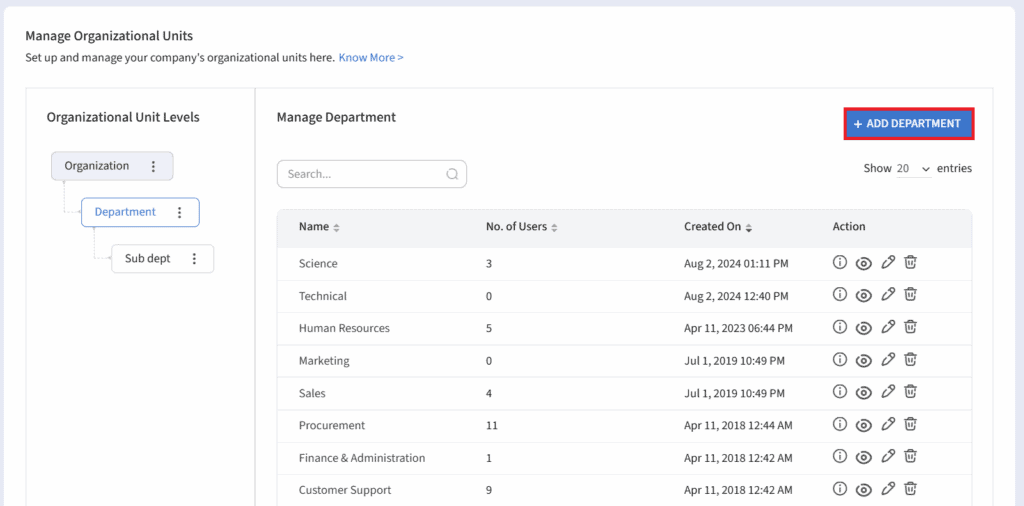View Procurement department using eye icon

tap(864, 425)
